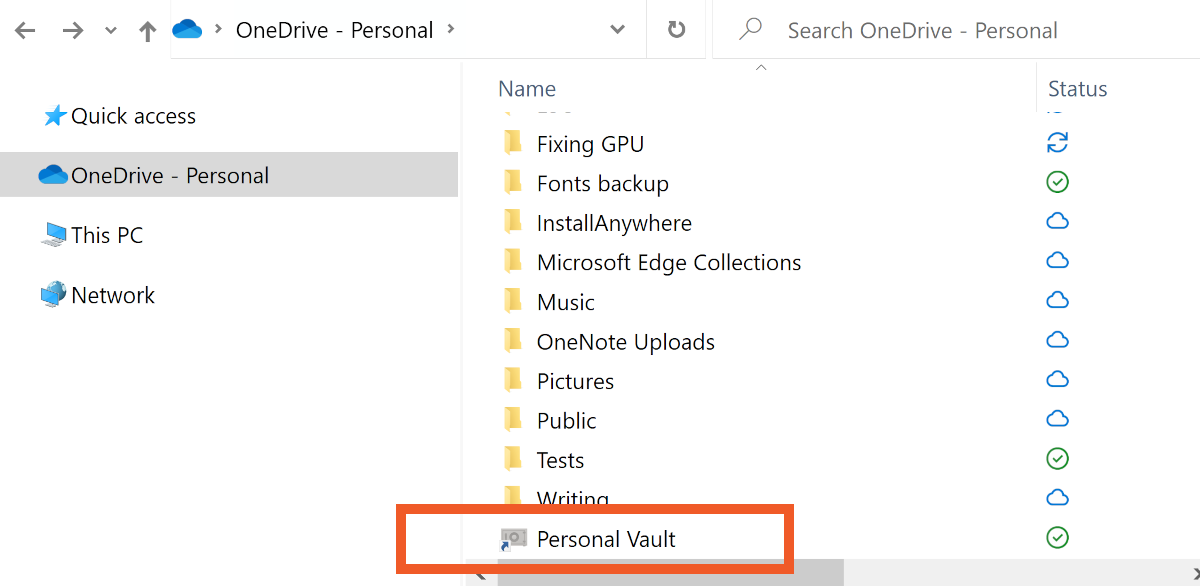Screen dimensions: 1200x586
Task: Sort files by the Name column
Action: point(527,89)
